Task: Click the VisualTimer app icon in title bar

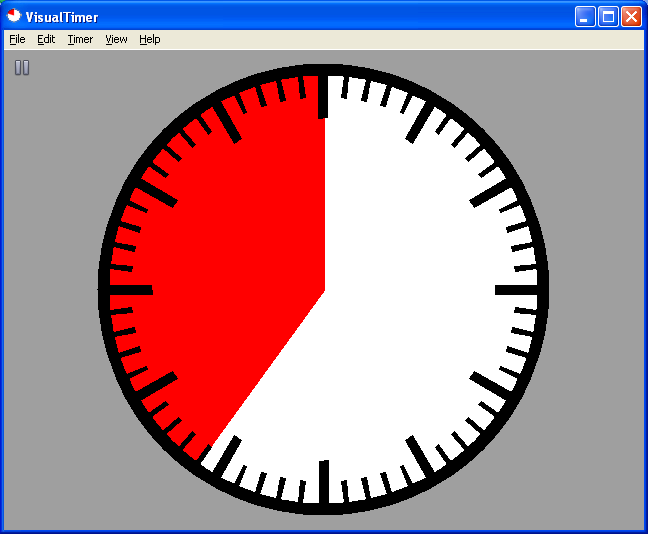Action: tap(14, 16)
